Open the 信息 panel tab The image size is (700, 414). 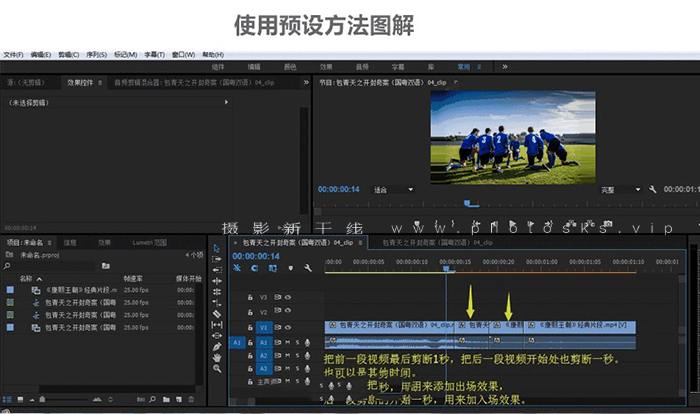coord(70,243)
